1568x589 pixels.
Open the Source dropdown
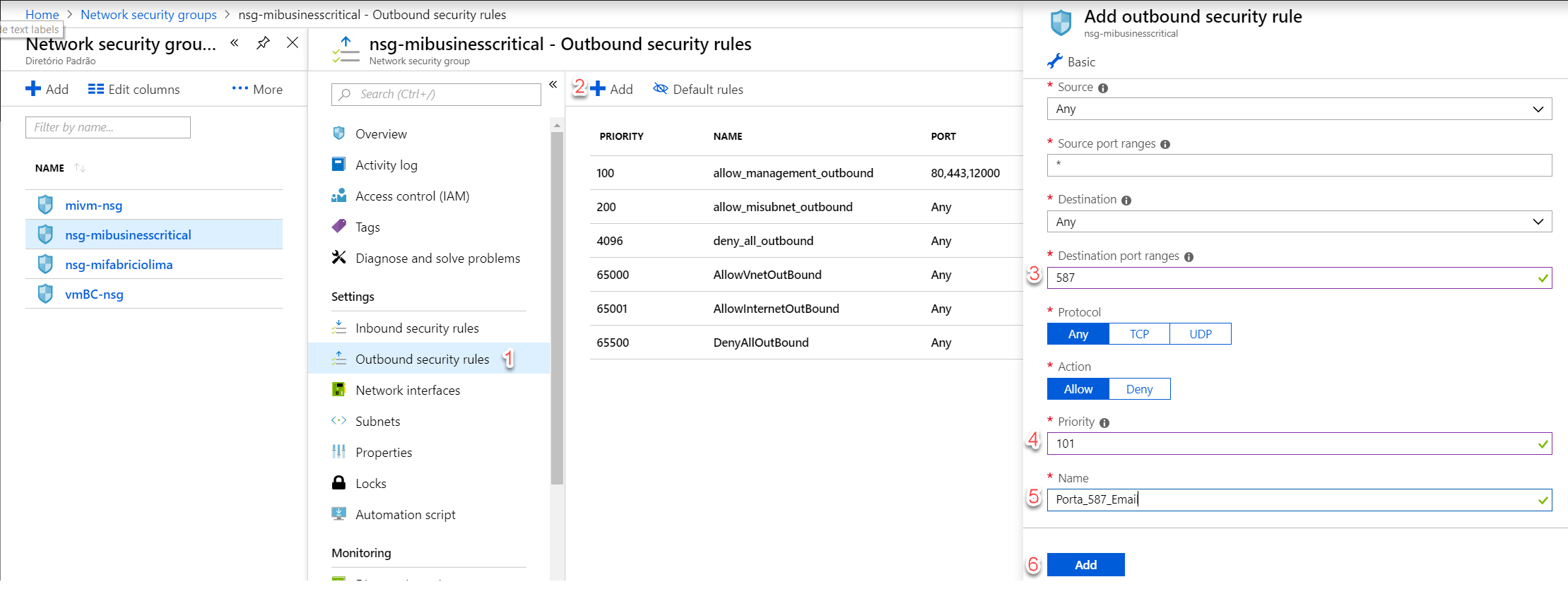(1299, 109)
